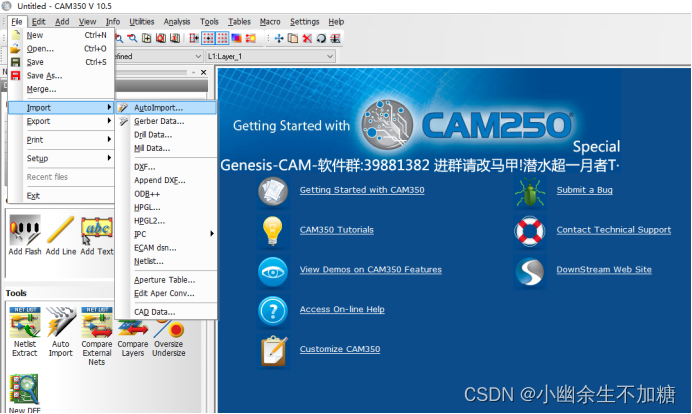Open the Compare External Nets tool
This screenshot has height=414, width=692.
(97, 323)
